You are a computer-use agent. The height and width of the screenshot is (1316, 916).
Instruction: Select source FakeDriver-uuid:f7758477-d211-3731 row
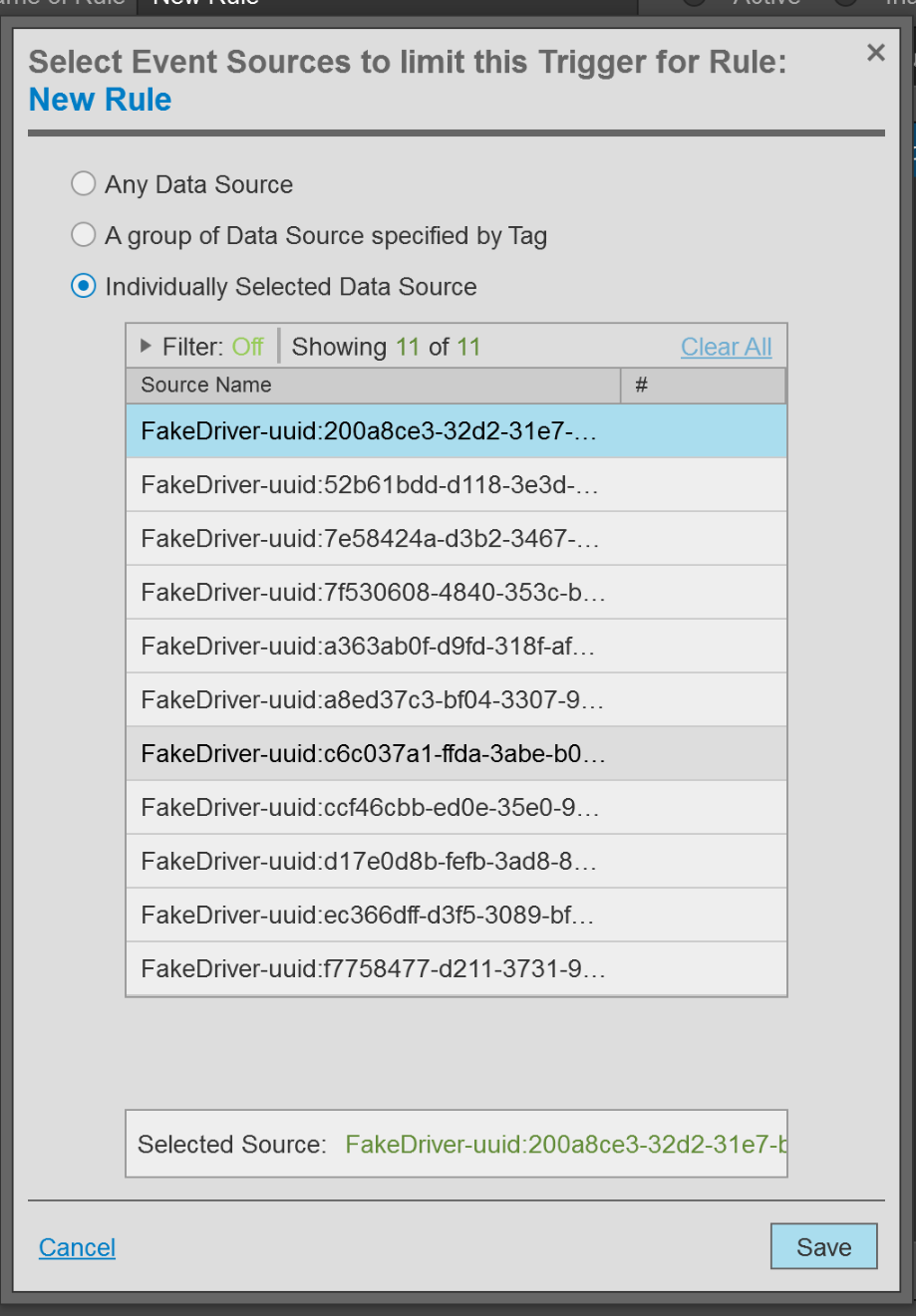pyautogui.click(x=457, y=969)
